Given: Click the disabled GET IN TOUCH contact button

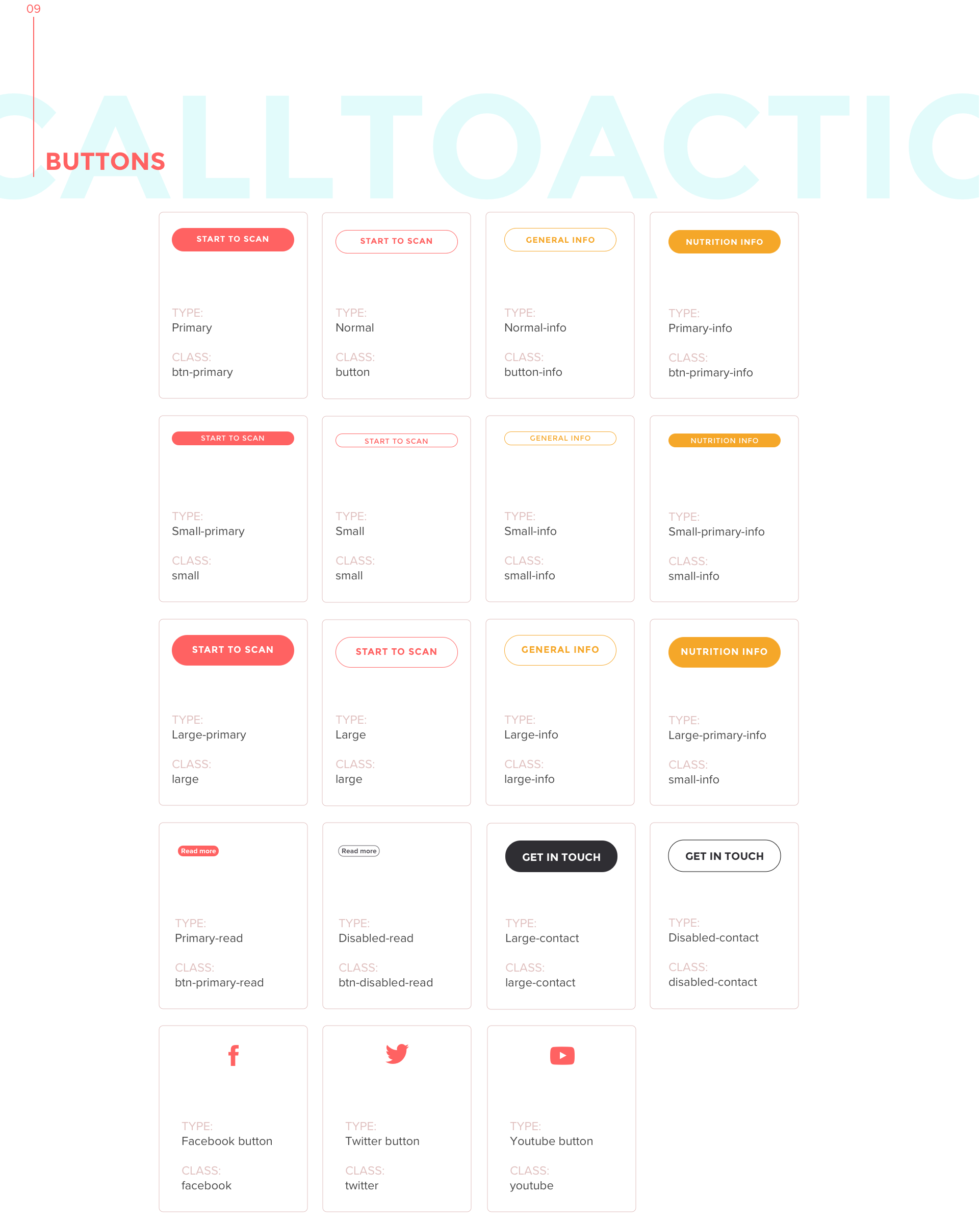Looking at the screenshot, I should pyautogui.click(x=724, y=855).
